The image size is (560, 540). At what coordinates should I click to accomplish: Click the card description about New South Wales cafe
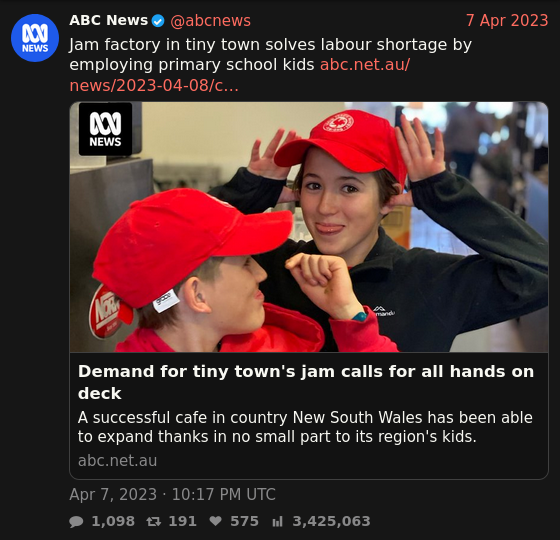pos(305,427)
